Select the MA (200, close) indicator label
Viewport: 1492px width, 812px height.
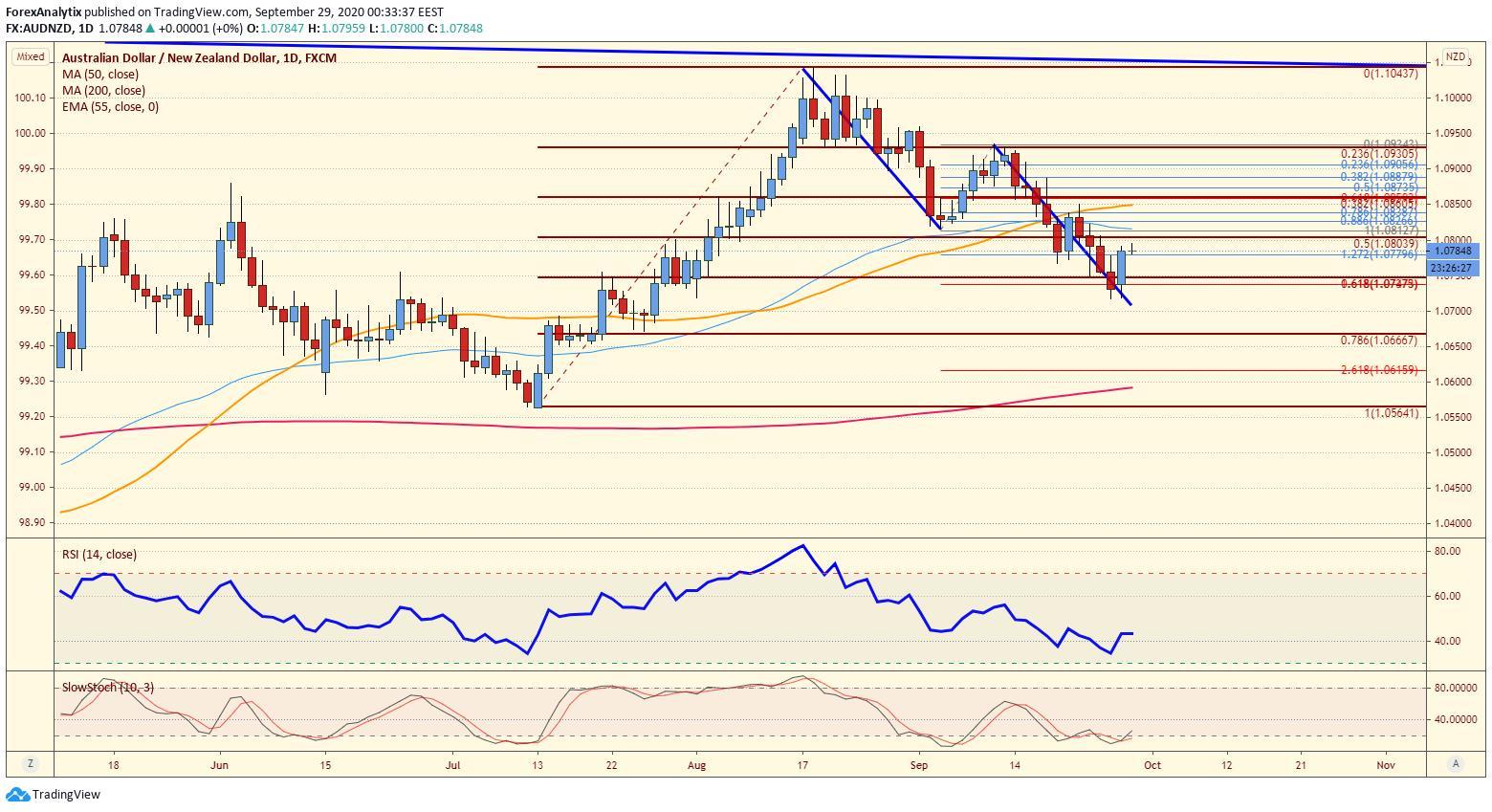click(104, 90)
